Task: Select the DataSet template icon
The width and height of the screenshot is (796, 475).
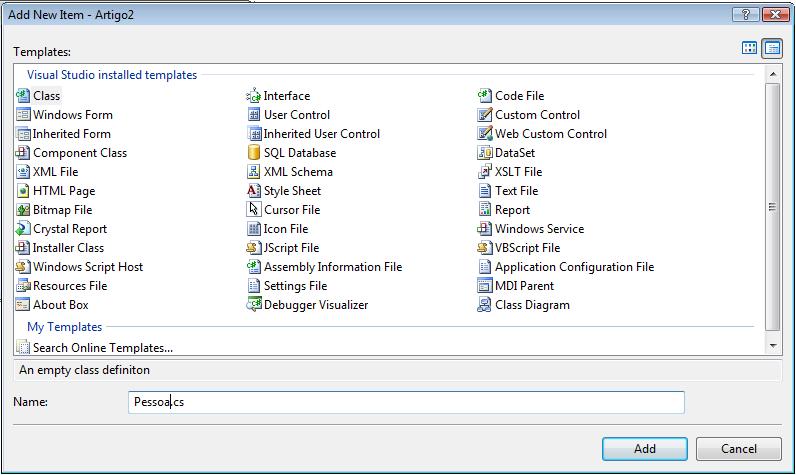Action: (x=486, y=153)
